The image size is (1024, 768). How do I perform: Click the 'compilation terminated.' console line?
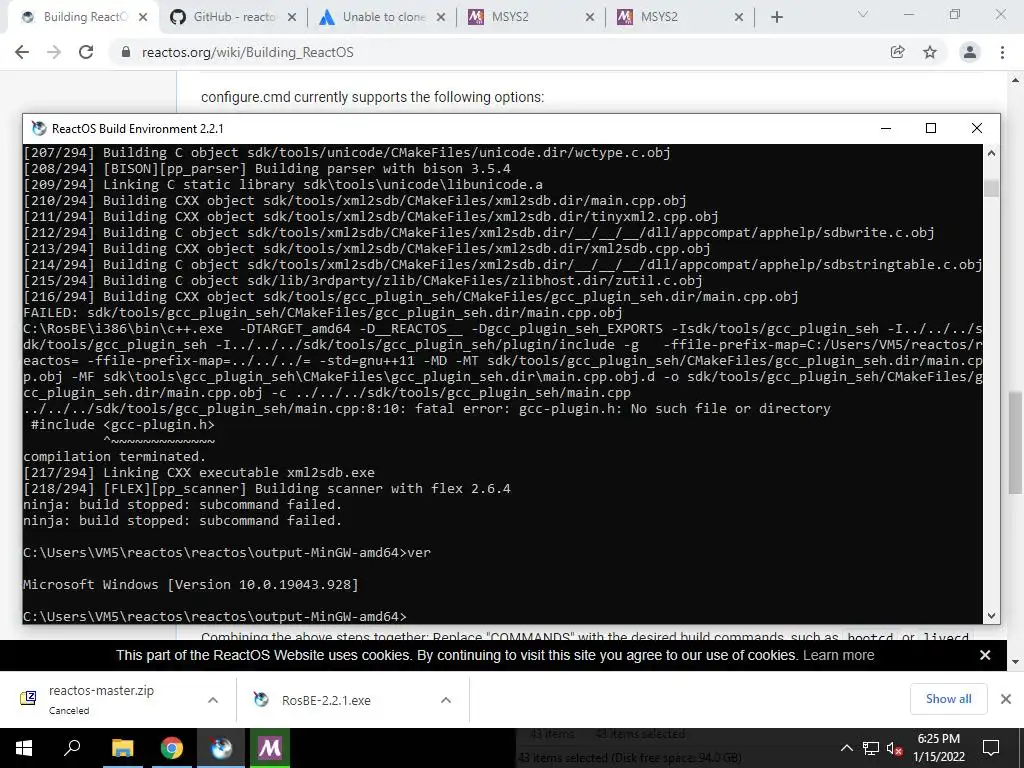pyautogui.click(x=114, y=456)
